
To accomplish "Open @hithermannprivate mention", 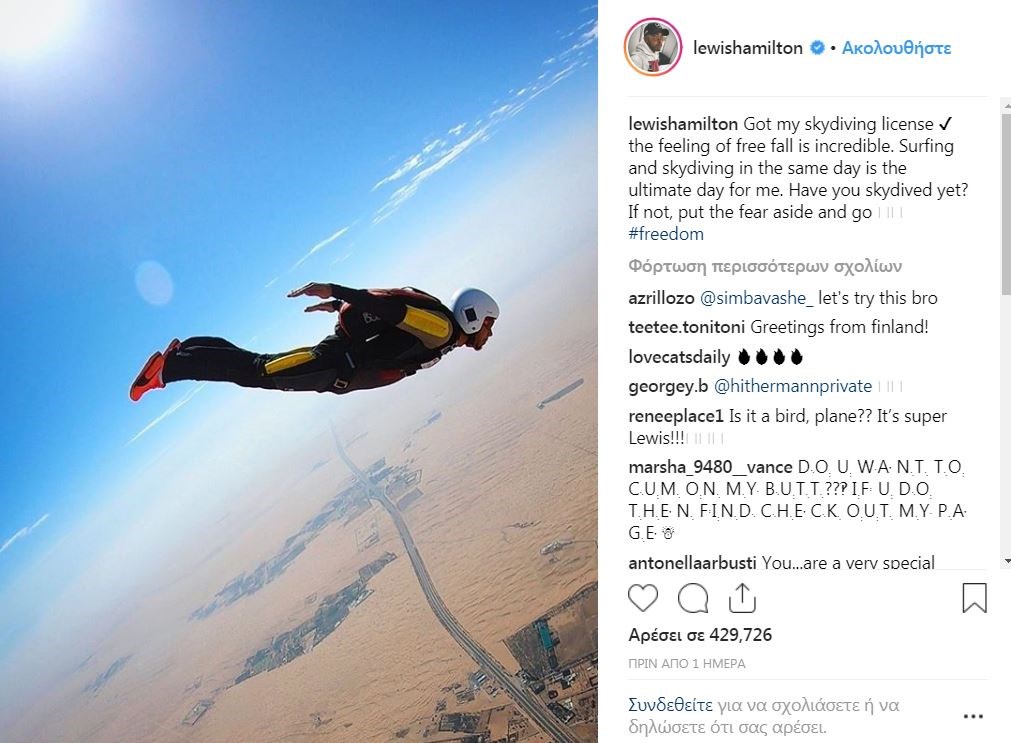I will [x=792, y=386].
